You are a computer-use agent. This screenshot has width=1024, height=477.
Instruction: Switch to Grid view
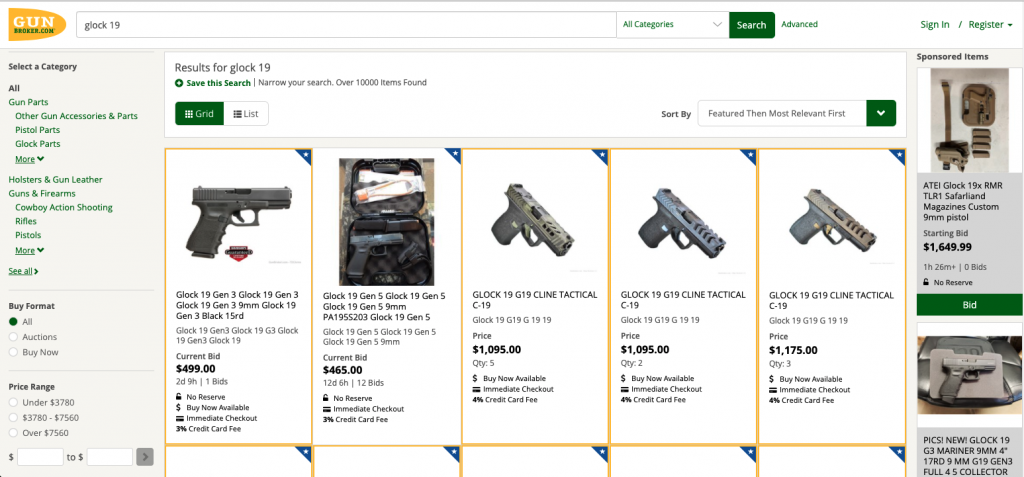(199, 114)
